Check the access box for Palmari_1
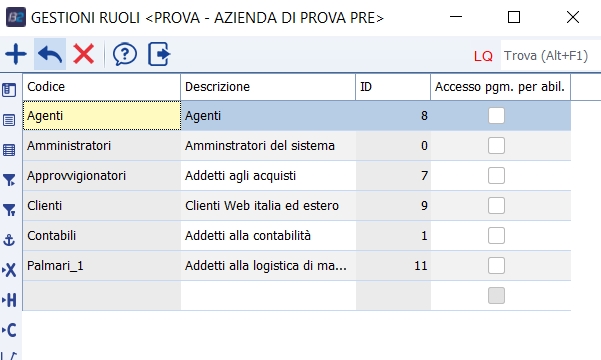 click(496, 265)
